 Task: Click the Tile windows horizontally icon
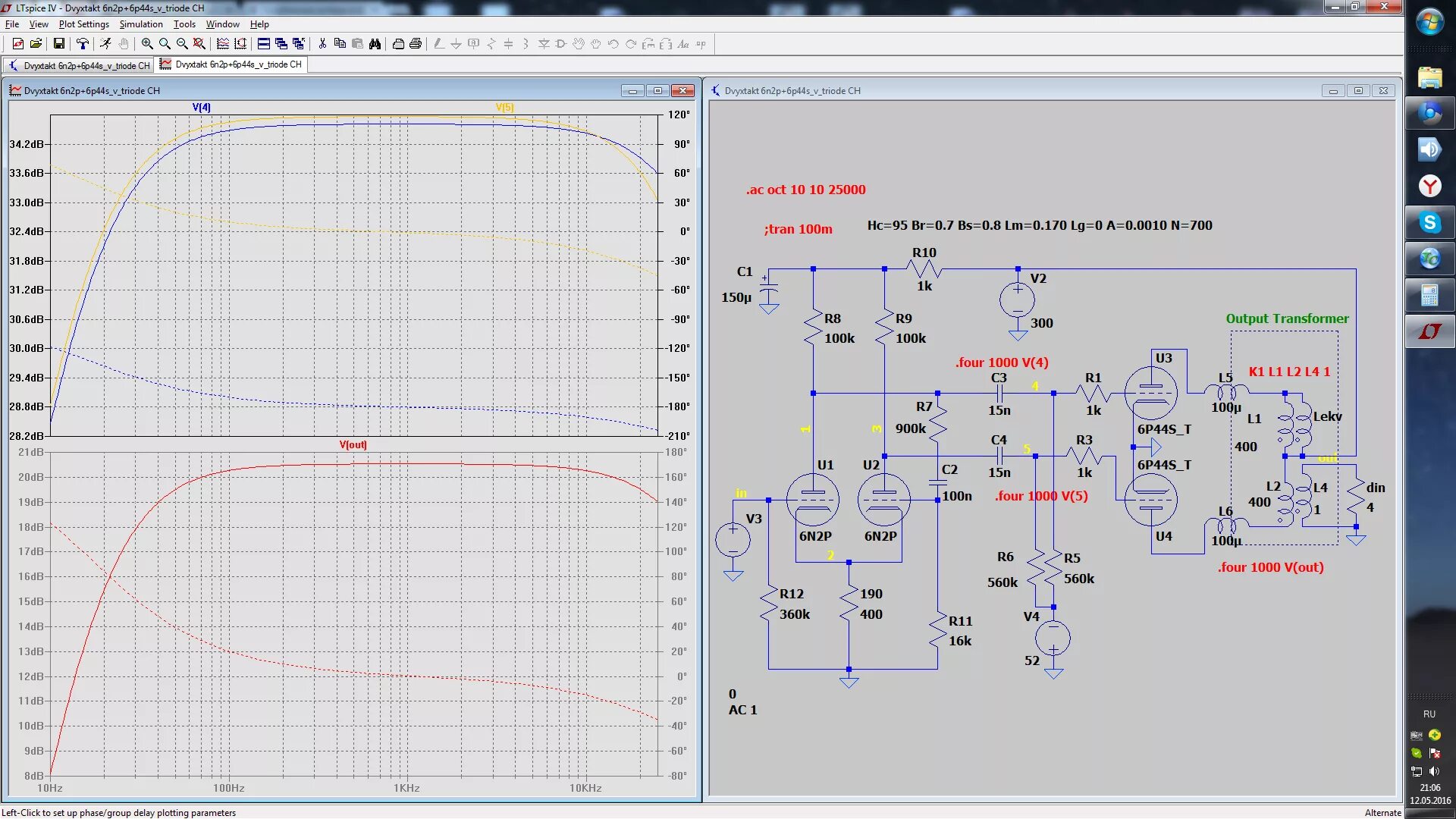[x=264, y=44]
